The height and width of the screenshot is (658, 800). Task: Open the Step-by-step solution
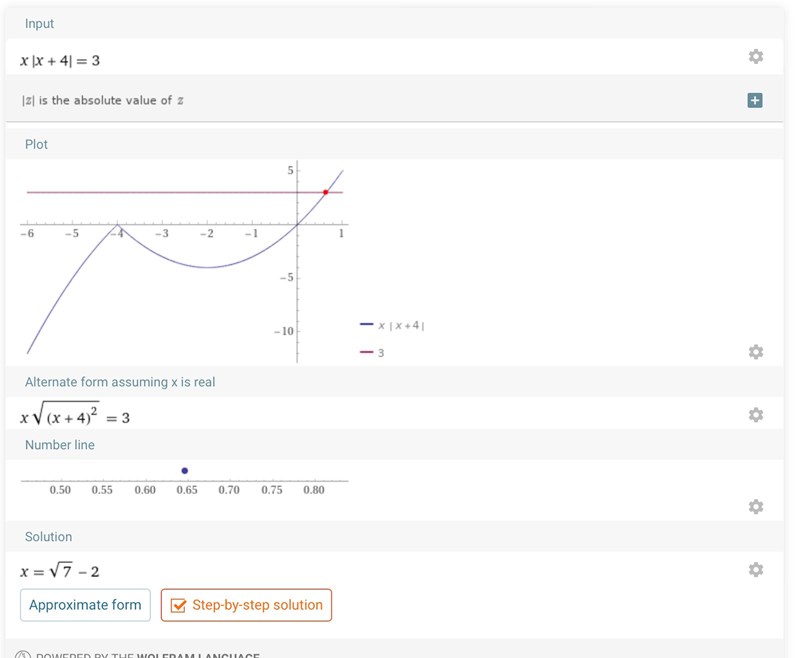pos(246,605)
